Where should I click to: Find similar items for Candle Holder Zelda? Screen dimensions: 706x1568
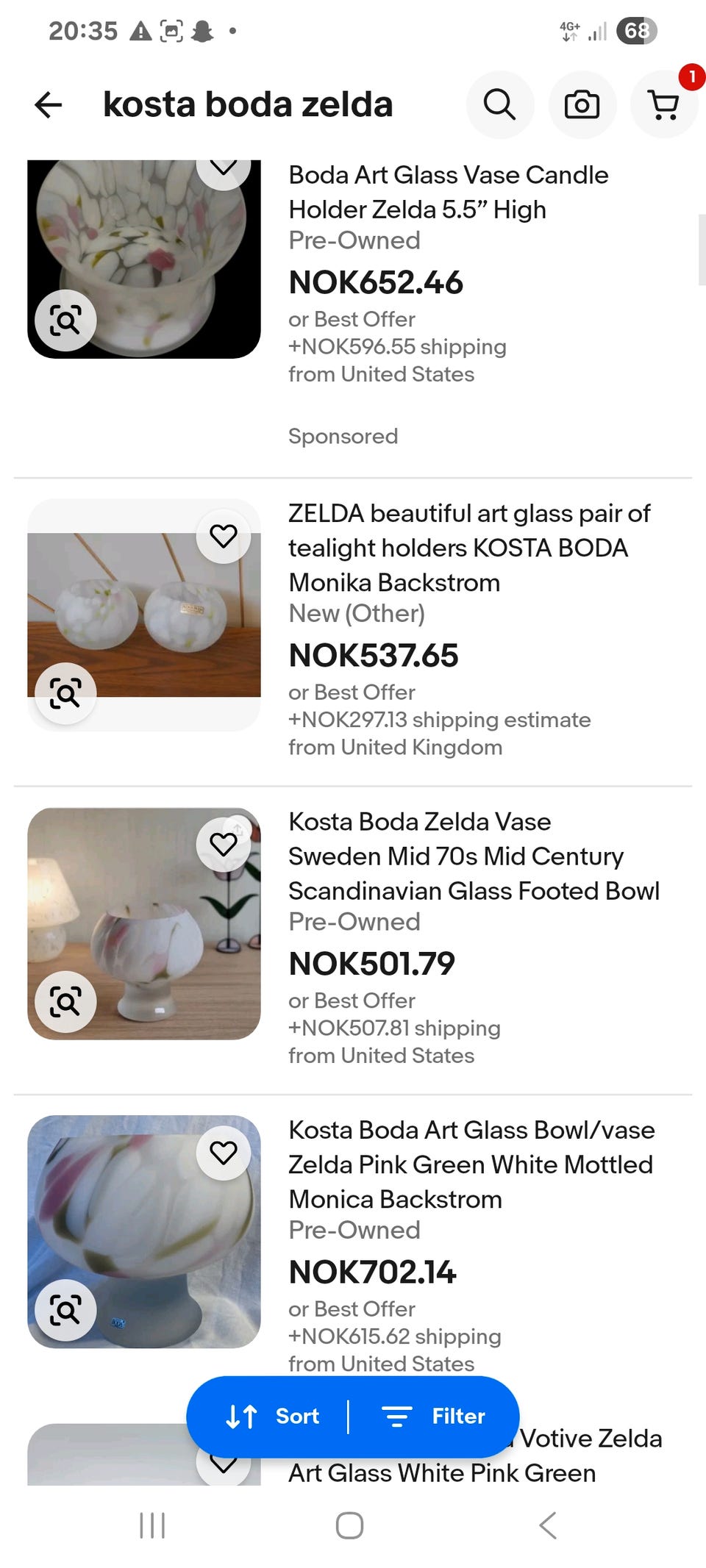tap(65, 321)
